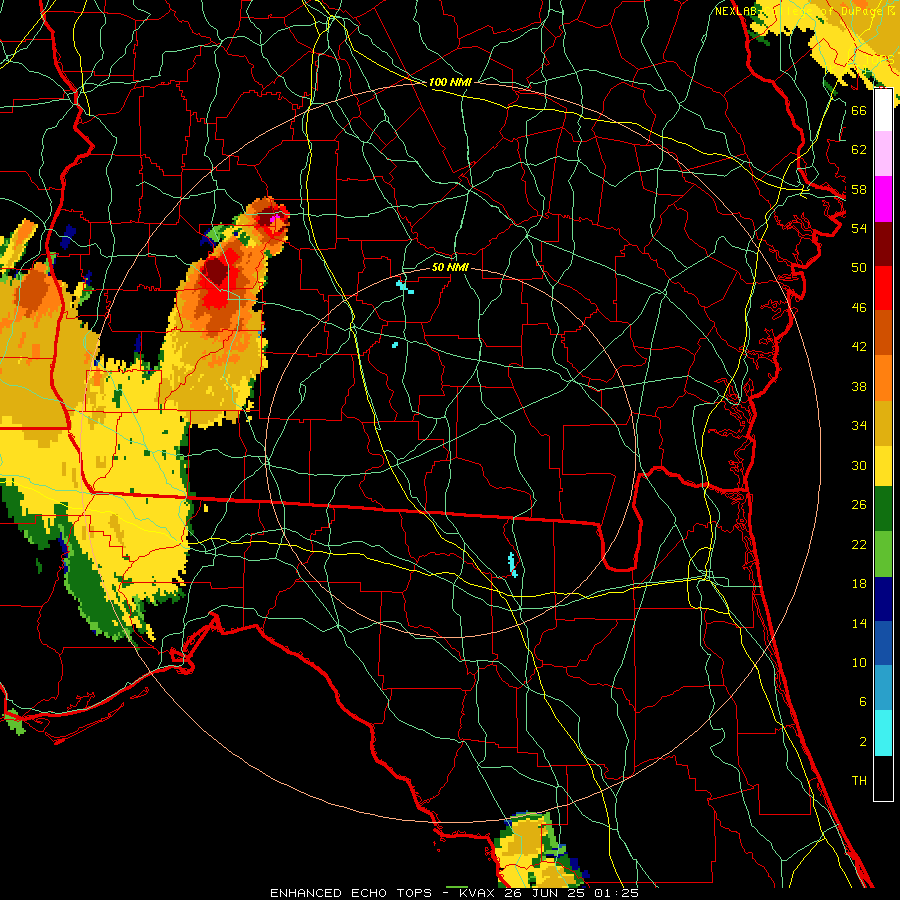The image size is (900, 900).
Task: Click the "6" legend value
Action: point(862,702)
